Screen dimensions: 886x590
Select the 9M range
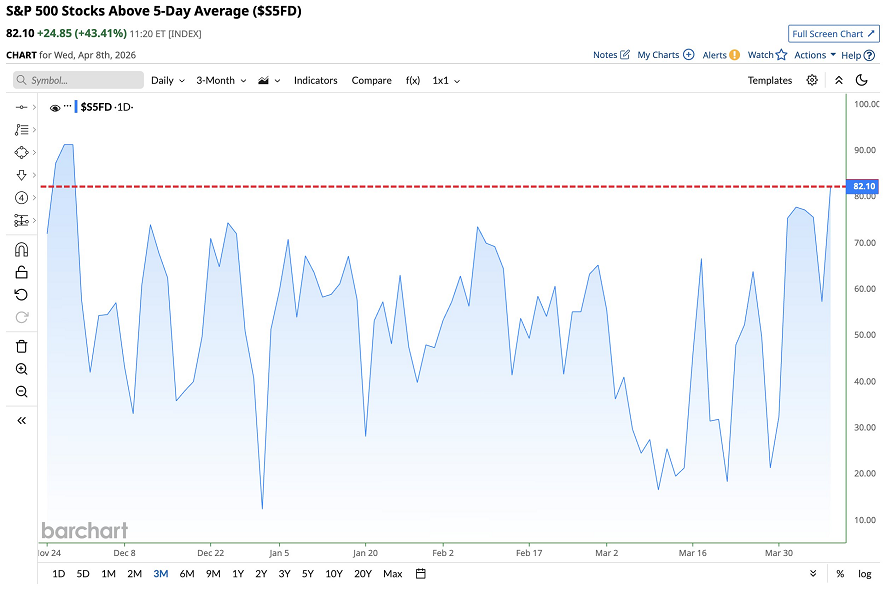pyautogui.click(x=213, y=574)
